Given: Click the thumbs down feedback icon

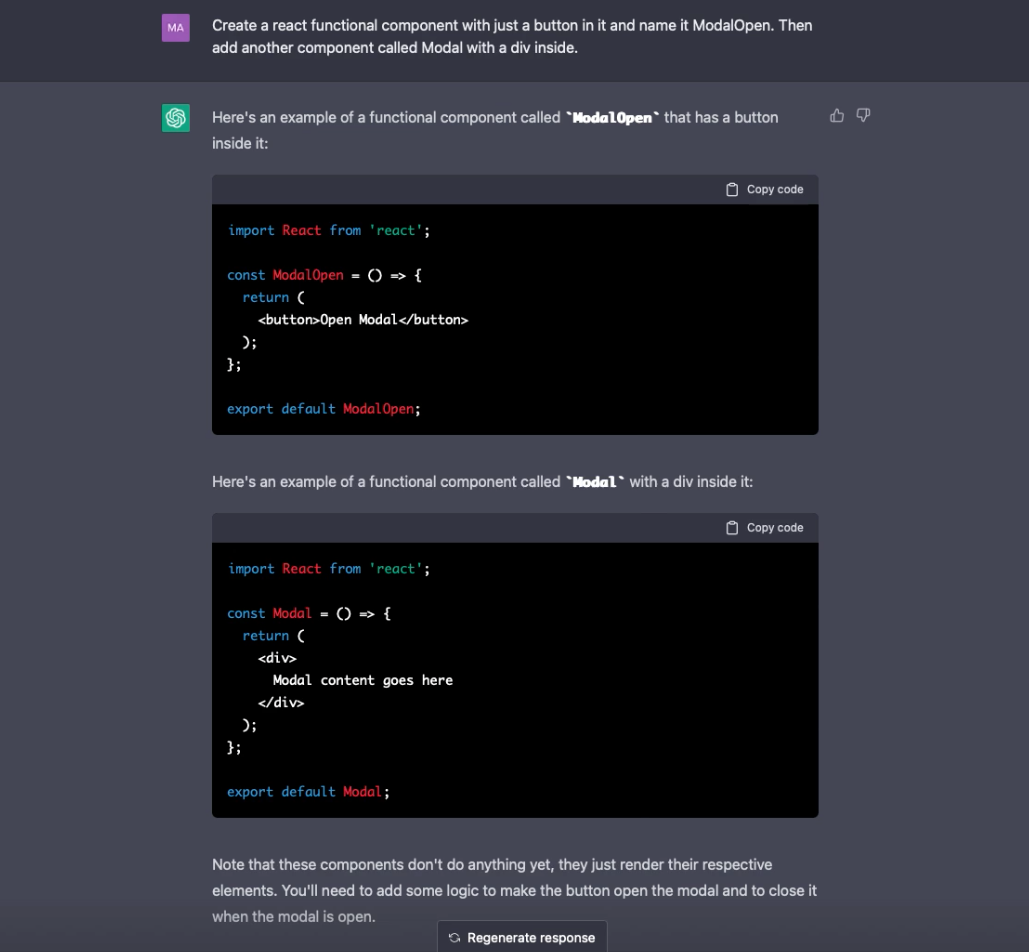Looking at the screenshot, I should point(862,115).
